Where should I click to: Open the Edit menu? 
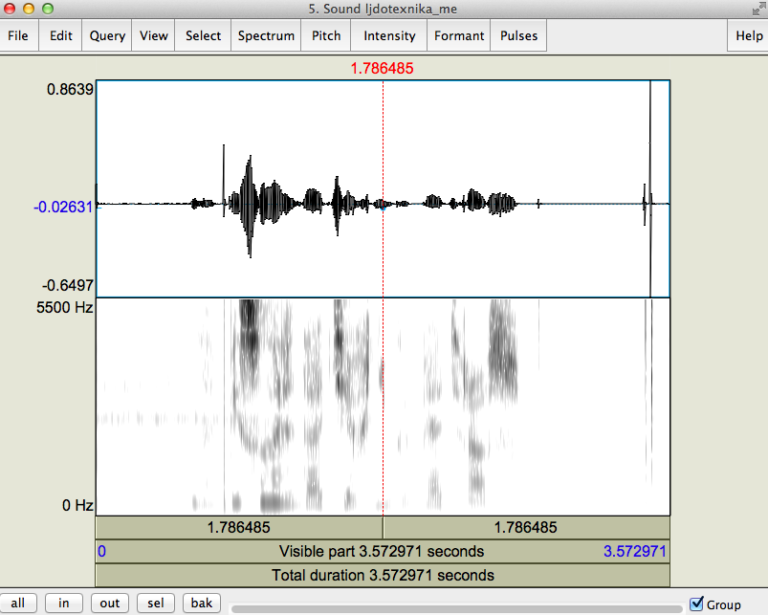coord(61,36)
